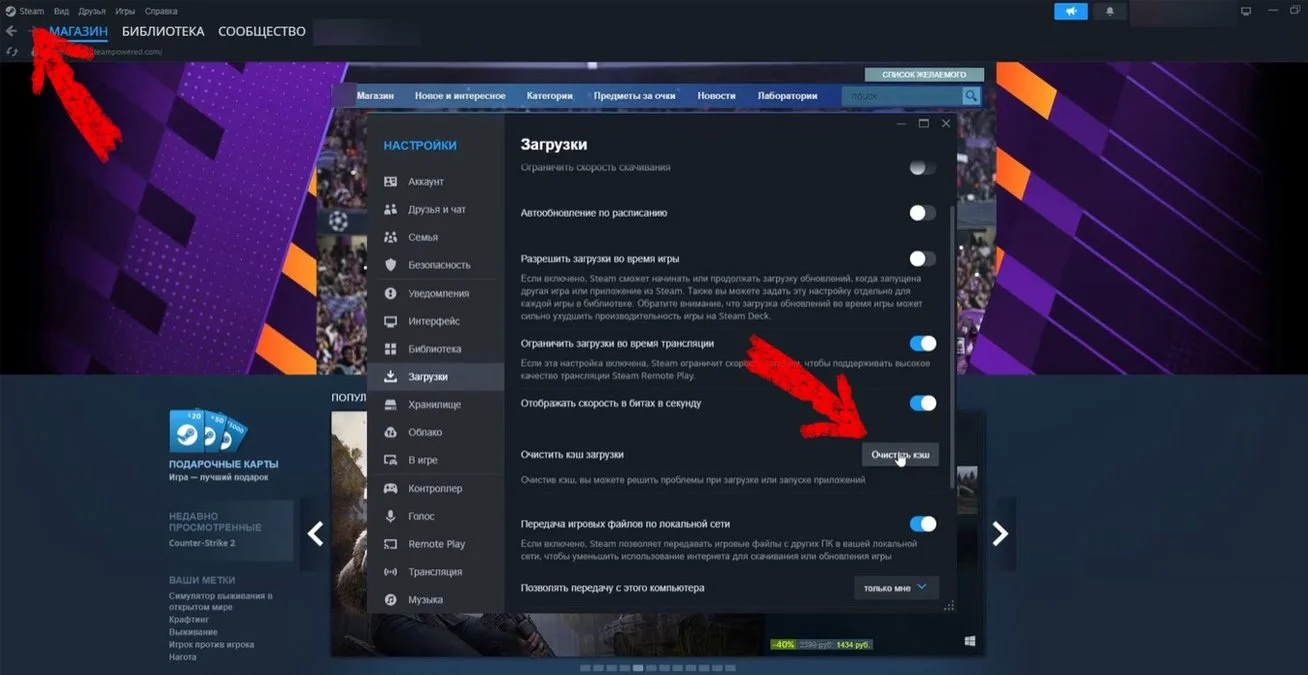Open the В игре settings section

click(x=435, y=460)
